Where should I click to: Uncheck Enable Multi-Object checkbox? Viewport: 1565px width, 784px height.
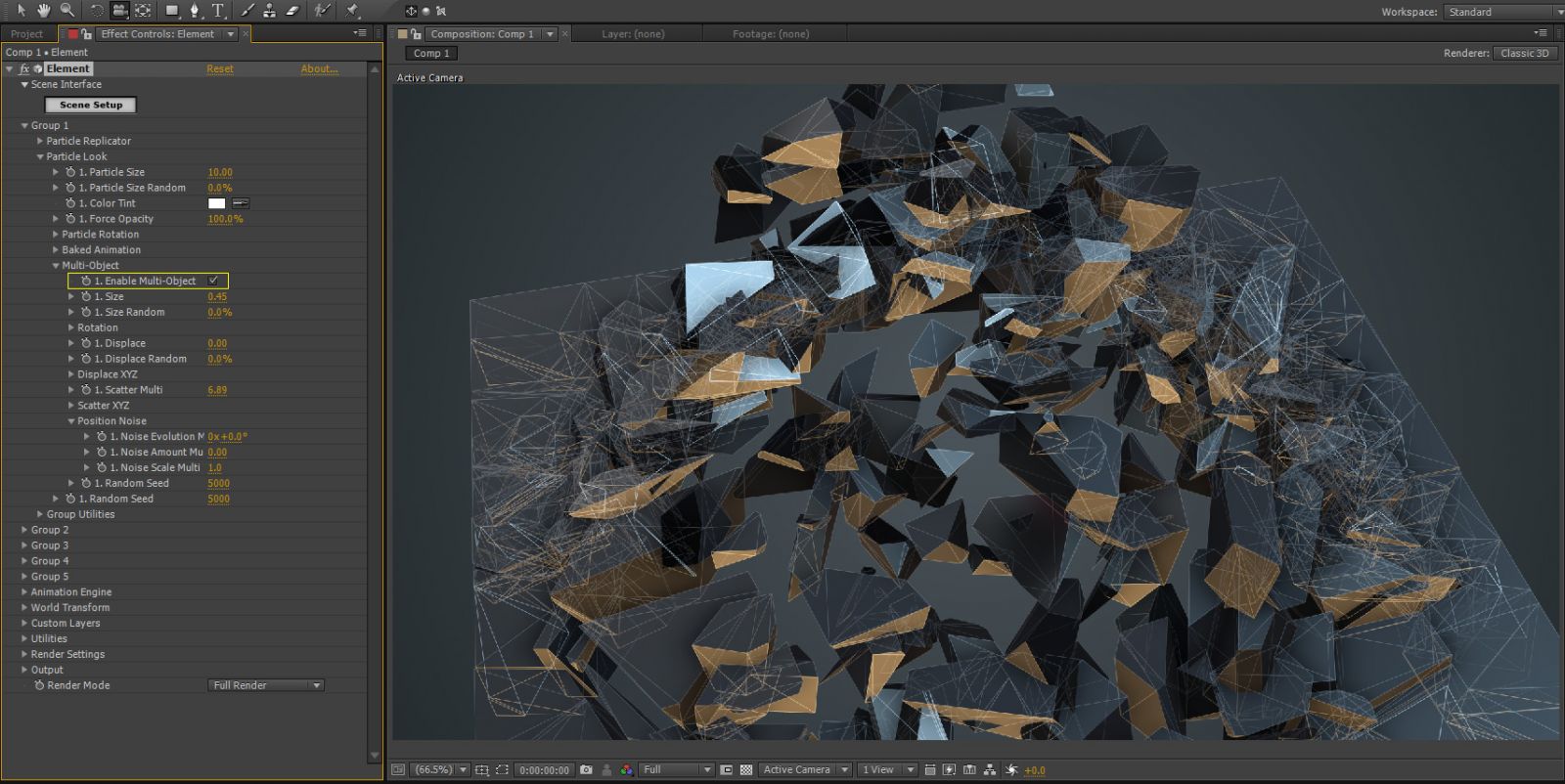point(213,281)
